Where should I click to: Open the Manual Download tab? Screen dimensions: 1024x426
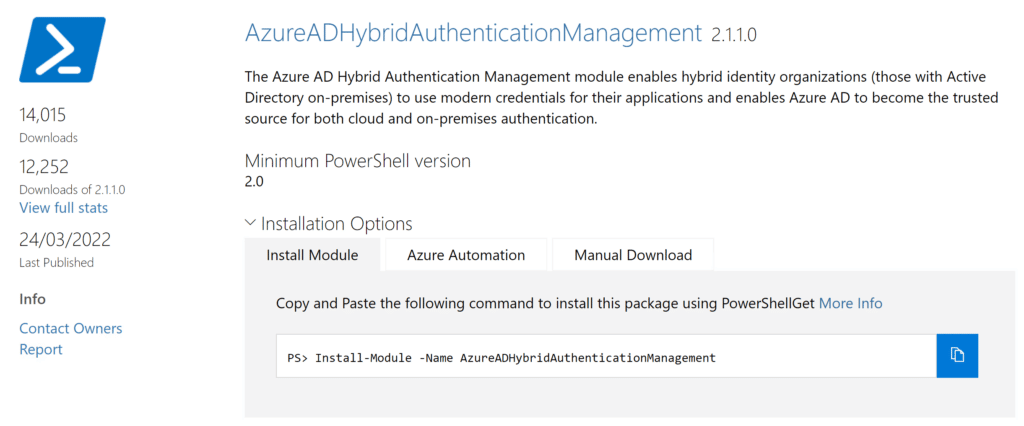point(633,255)
